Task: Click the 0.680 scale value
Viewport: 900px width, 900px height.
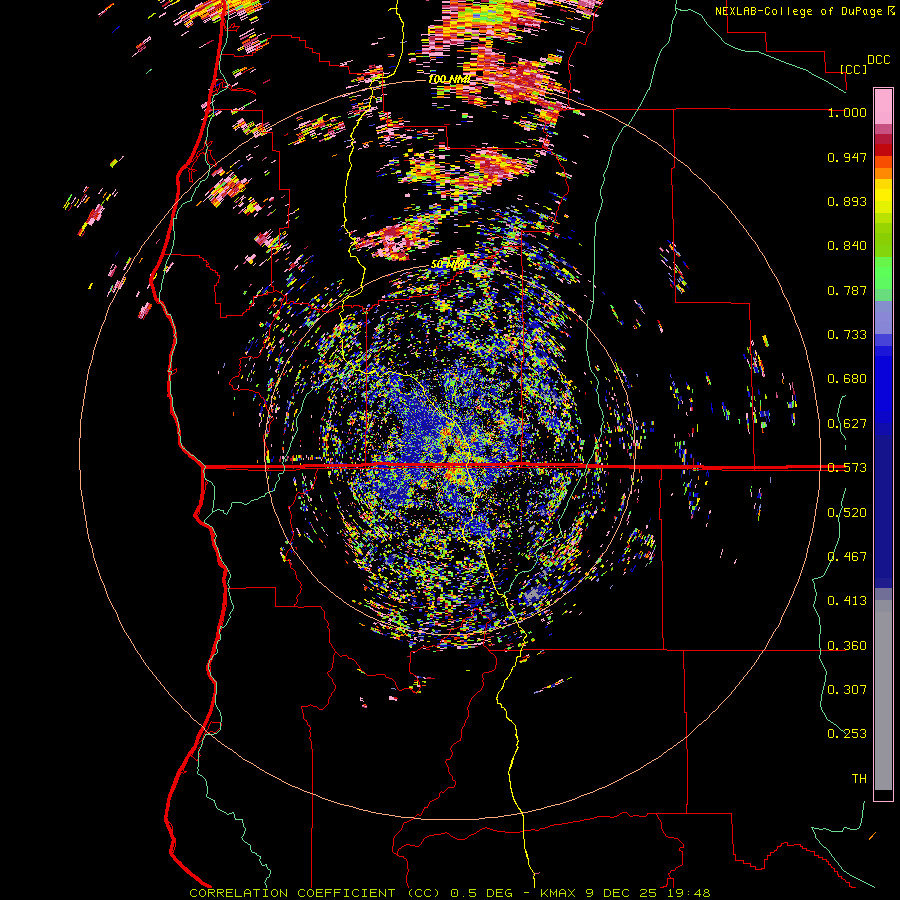Action: pos(847,379)
